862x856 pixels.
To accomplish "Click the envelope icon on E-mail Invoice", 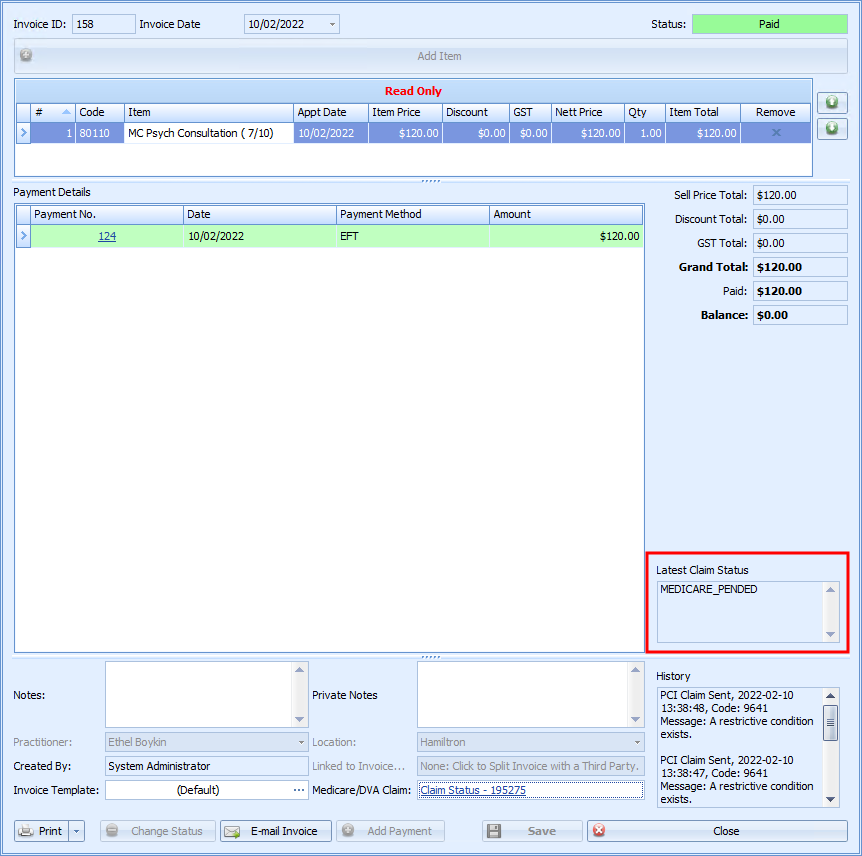I will [233, 831].
